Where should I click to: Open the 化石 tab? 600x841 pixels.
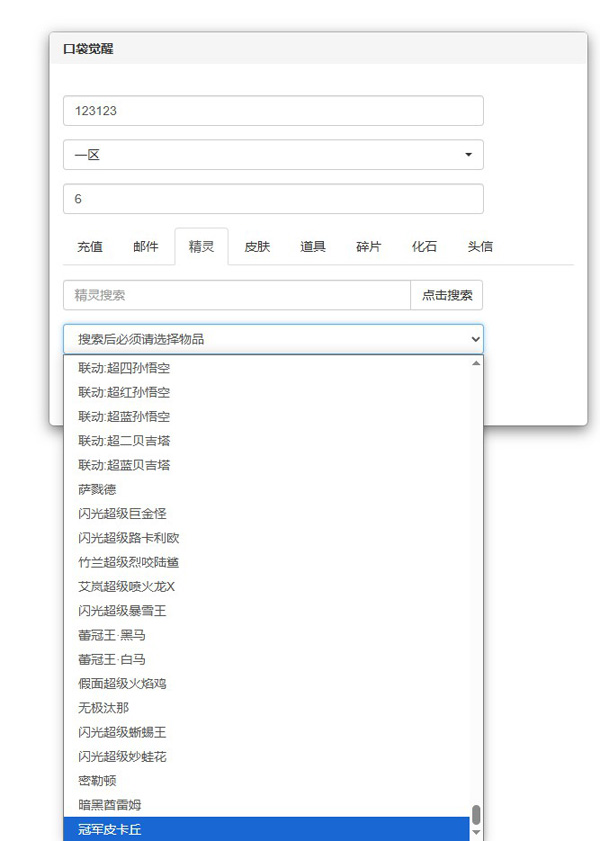coord(424,246)
